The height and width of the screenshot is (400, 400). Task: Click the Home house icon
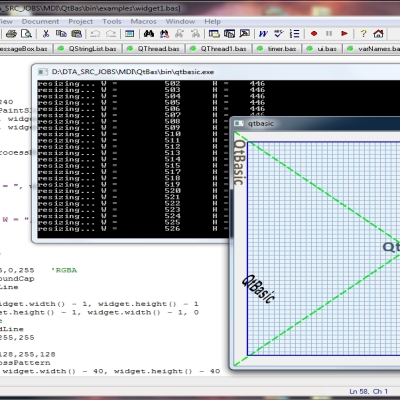(x=378, y=34)
